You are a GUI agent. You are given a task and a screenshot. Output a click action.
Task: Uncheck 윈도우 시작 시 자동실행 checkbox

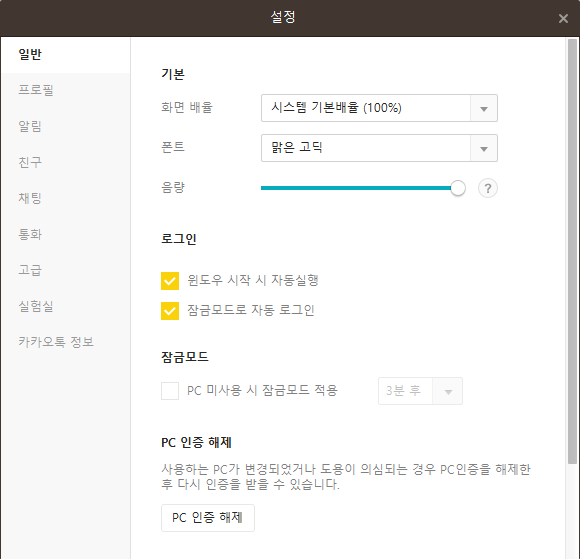click(170, 281)
